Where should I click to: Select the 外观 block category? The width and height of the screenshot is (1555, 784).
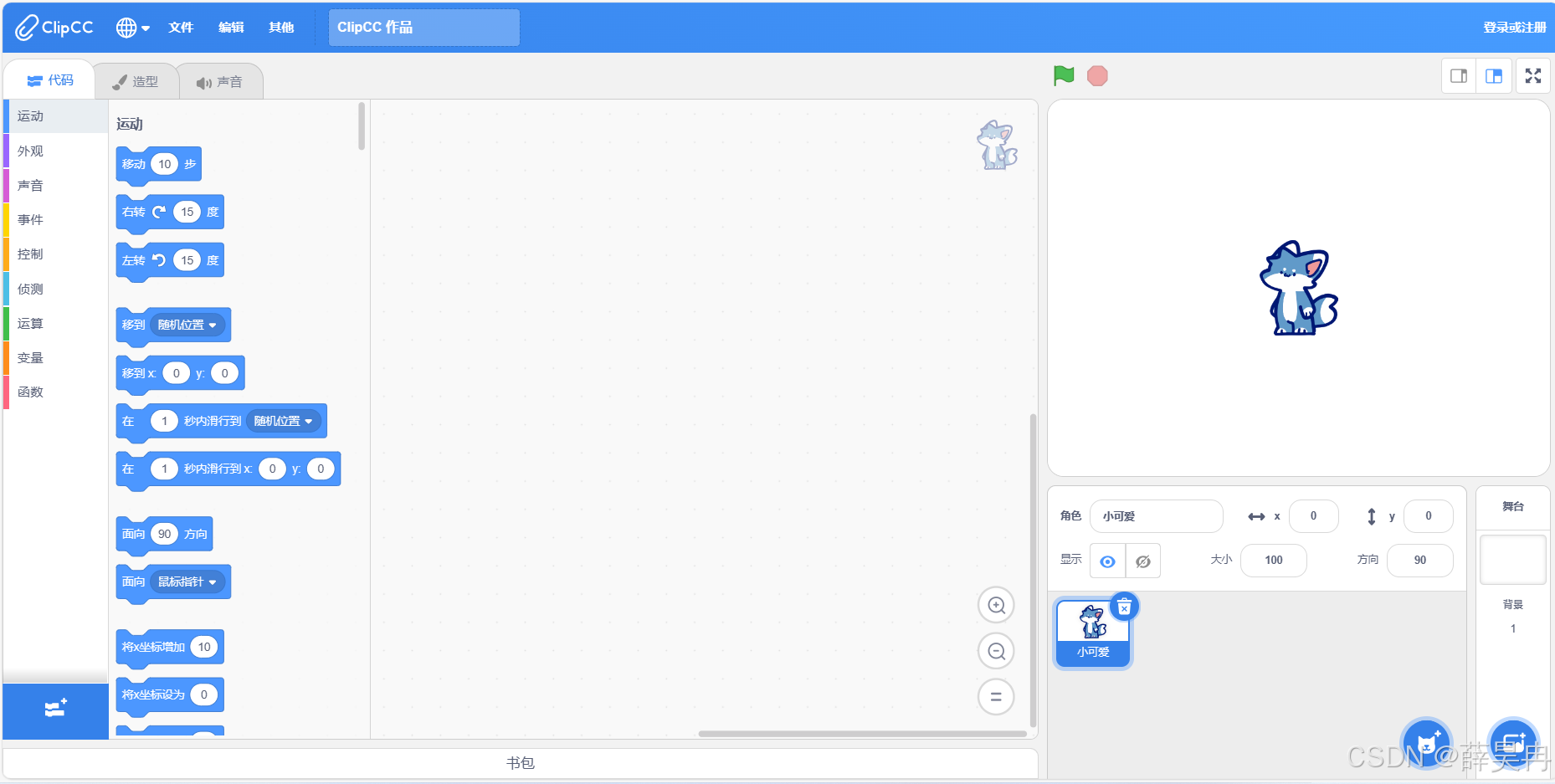(x=55, y=151)
